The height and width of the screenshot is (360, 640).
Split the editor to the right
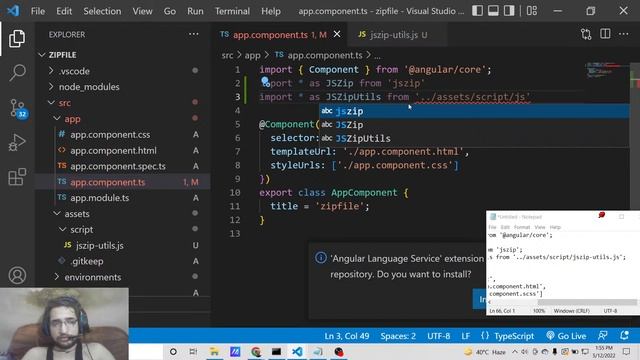click(605, 34)
